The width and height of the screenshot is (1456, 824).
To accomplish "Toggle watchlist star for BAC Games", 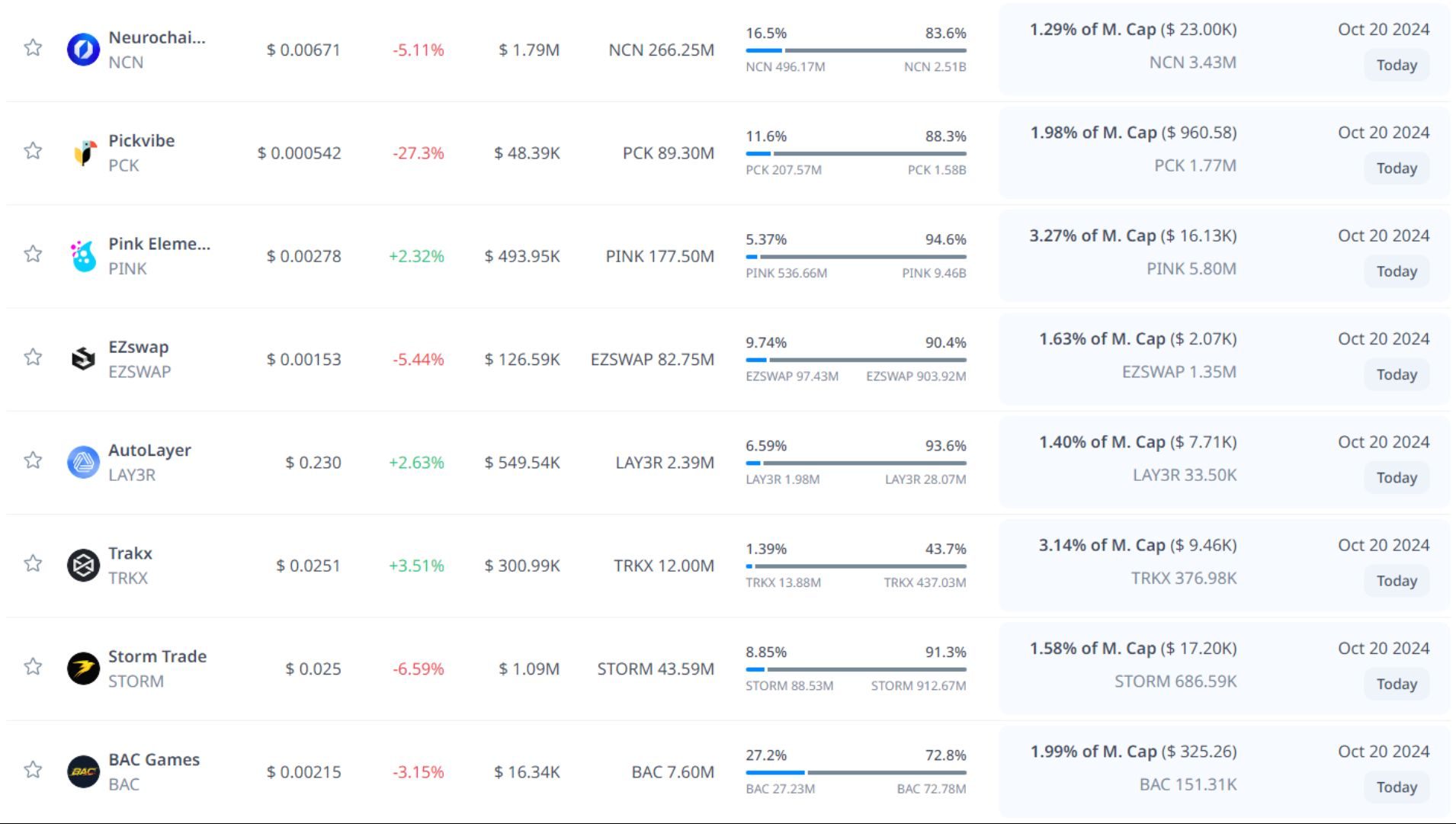I will [x=33, y=770].
